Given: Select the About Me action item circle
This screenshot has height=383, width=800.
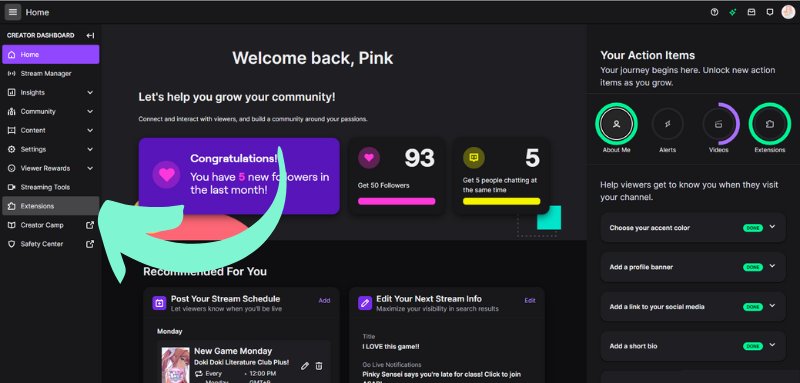Looking at the screenshot, I should [x=616, y=124].
